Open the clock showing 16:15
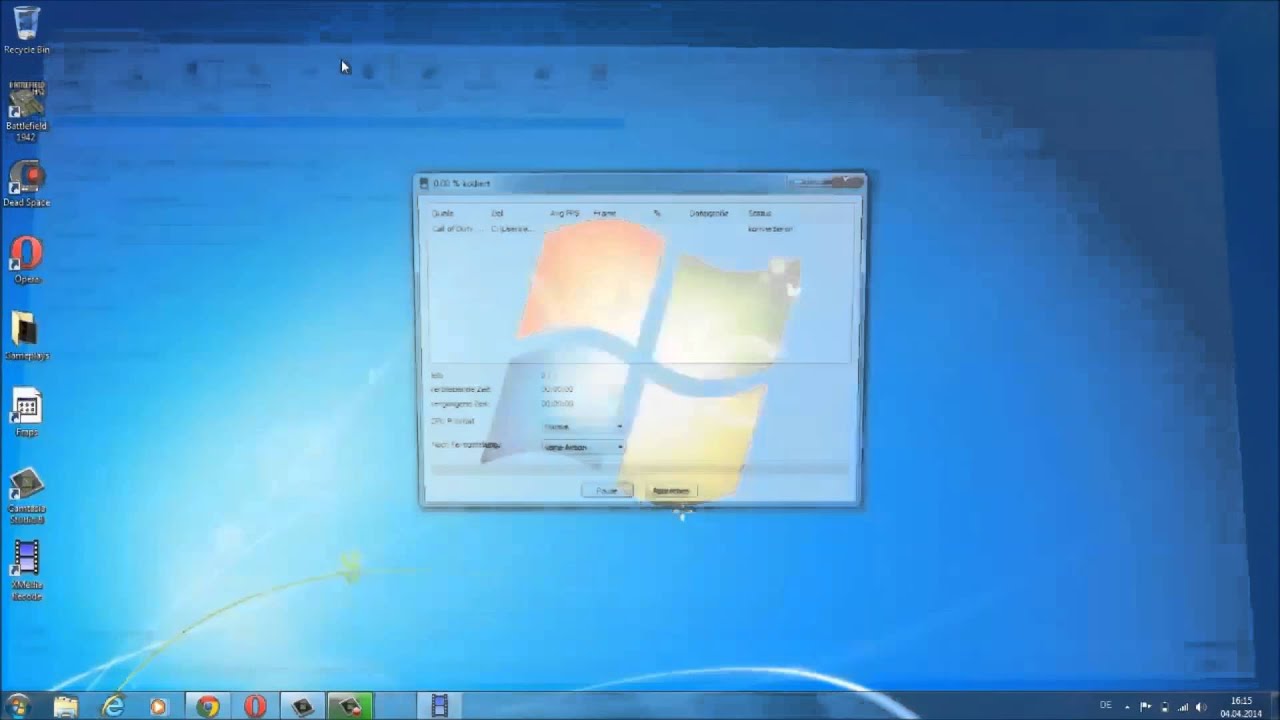 click(1240, 706)
